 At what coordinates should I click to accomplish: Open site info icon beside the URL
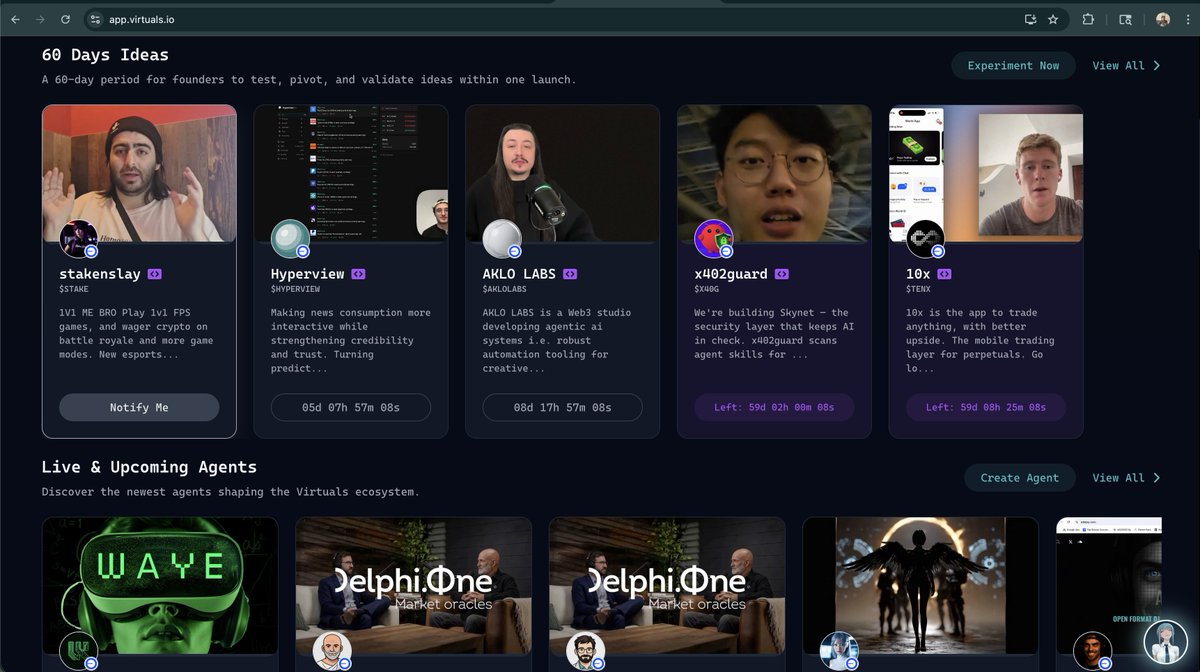[x=95, y=19]
